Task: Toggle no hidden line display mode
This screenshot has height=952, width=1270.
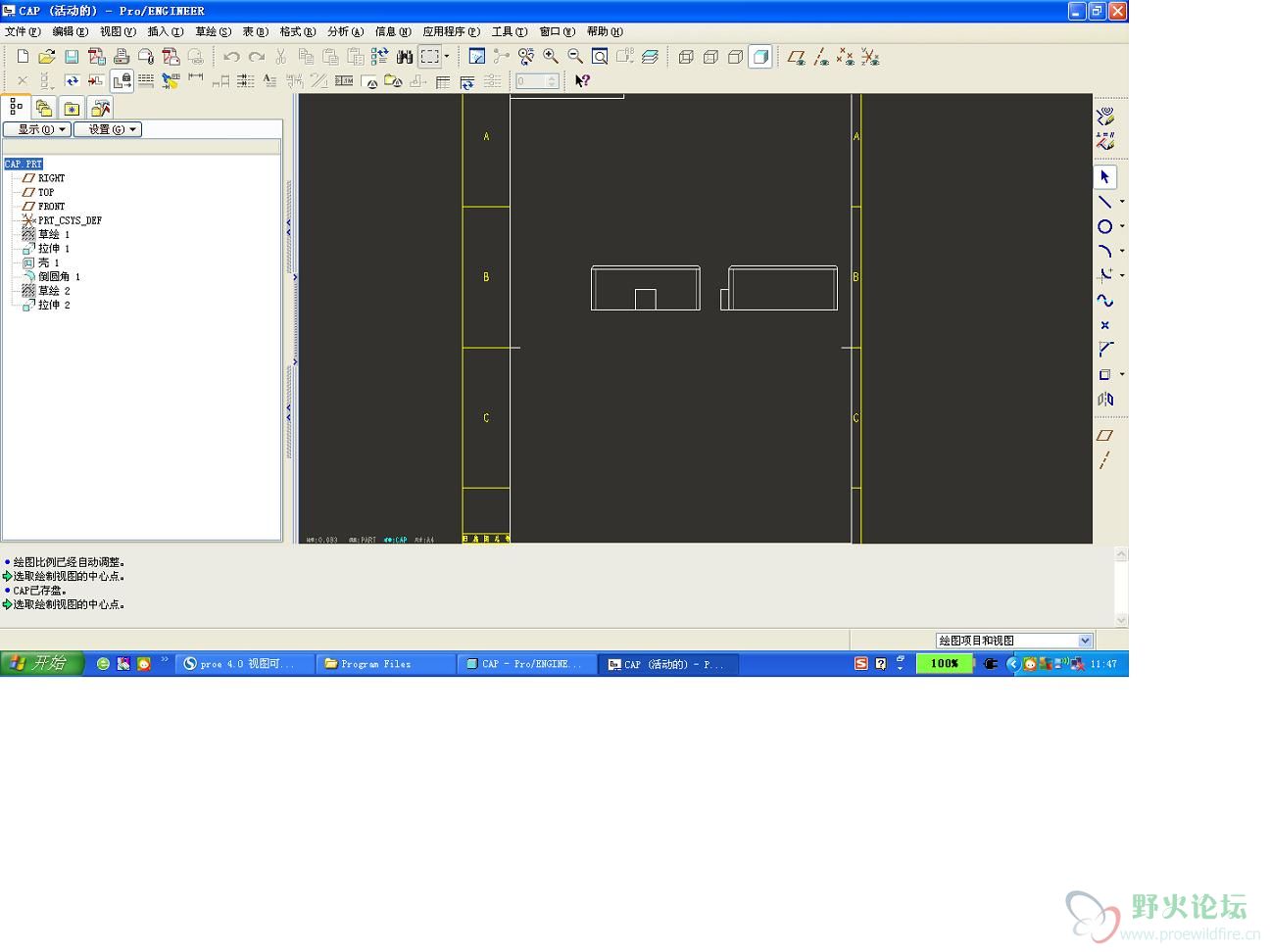Action: pyautogui.click(x=735, y=57)
